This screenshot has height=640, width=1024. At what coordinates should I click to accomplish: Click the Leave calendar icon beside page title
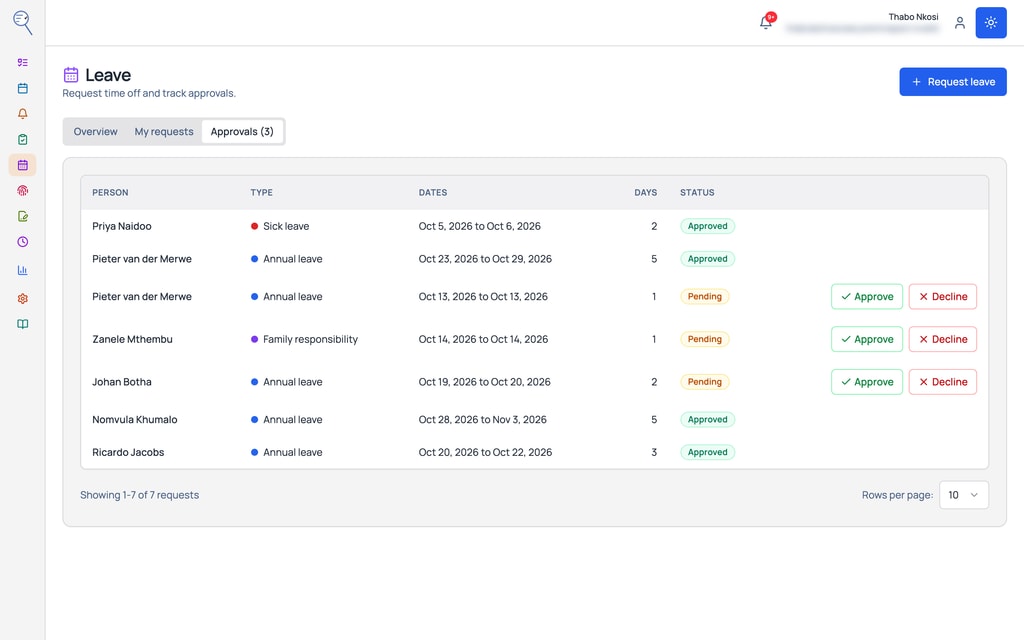click(71, 74)
